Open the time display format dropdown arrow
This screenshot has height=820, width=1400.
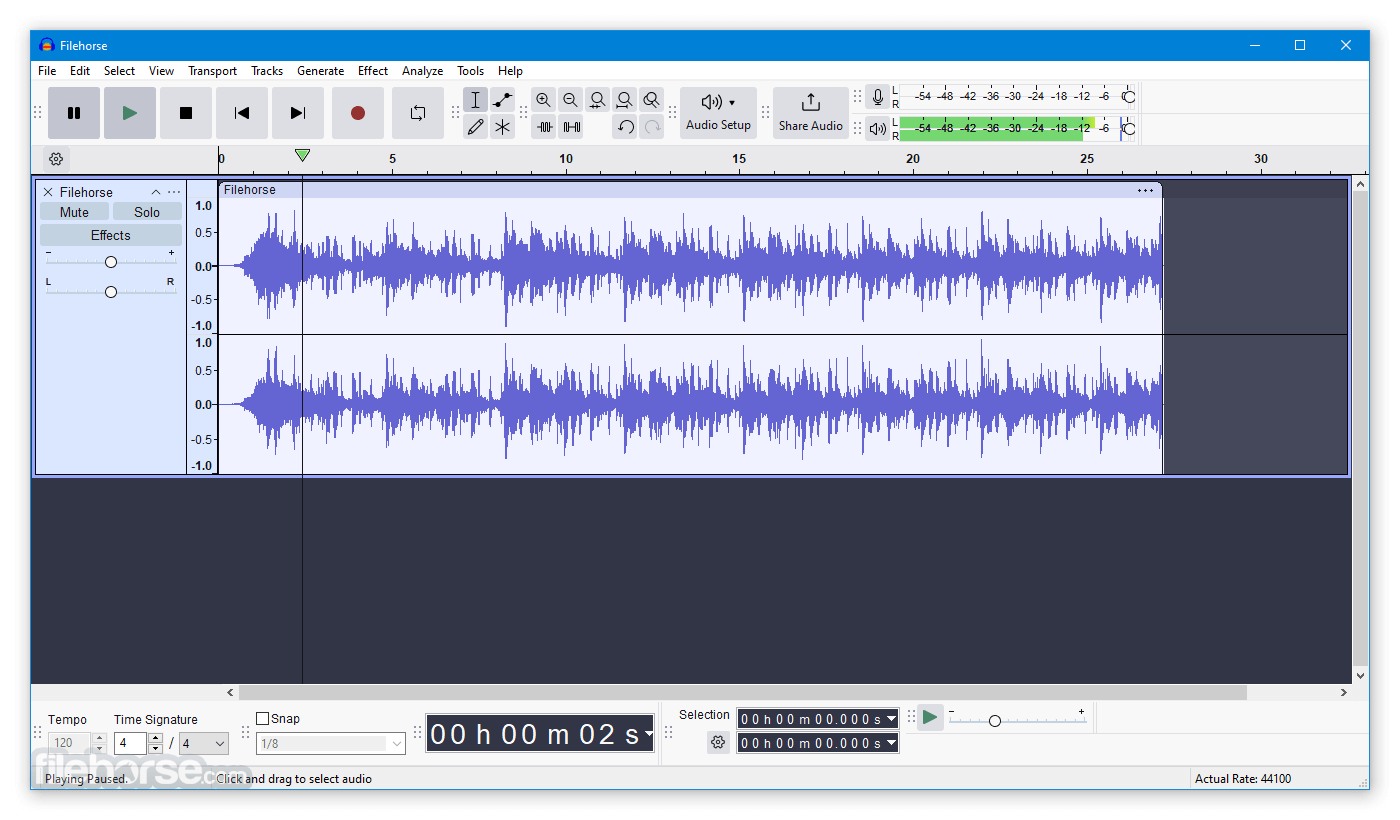pyautogui.click(x=648, y=735)
